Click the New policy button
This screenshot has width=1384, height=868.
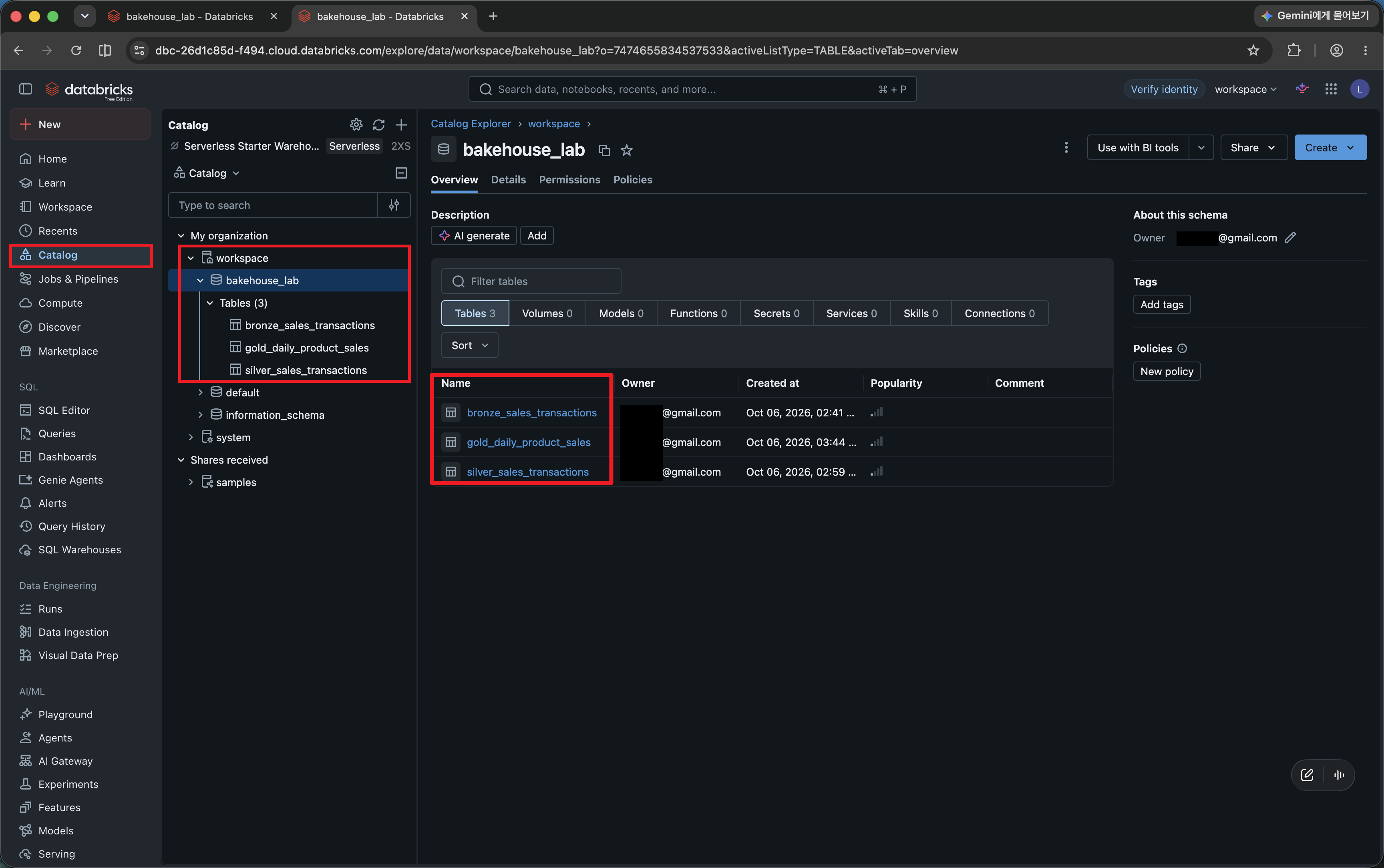(x=1167, y=372)
